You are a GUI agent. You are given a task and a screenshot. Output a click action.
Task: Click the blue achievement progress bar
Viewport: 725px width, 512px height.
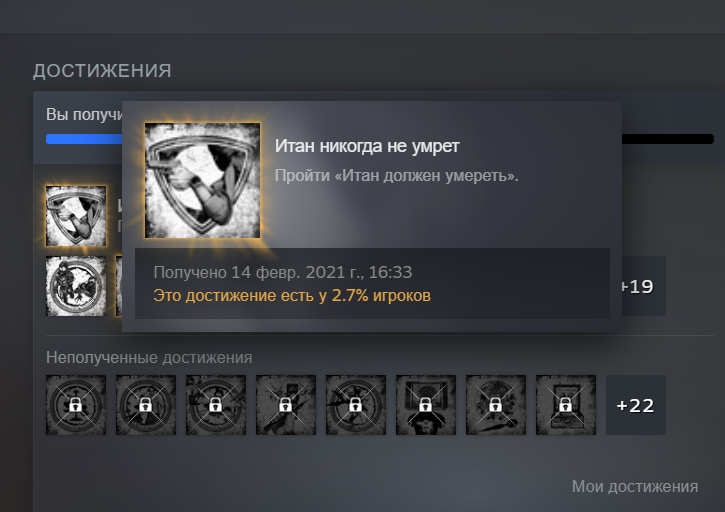pyautogui.click(x=84, y=139)
